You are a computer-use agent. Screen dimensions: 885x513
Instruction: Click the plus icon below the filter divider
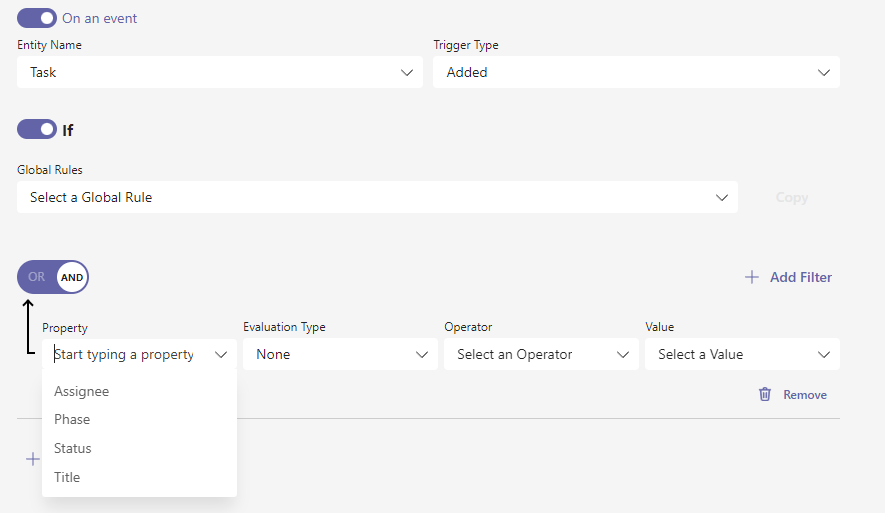click(33, 459)
